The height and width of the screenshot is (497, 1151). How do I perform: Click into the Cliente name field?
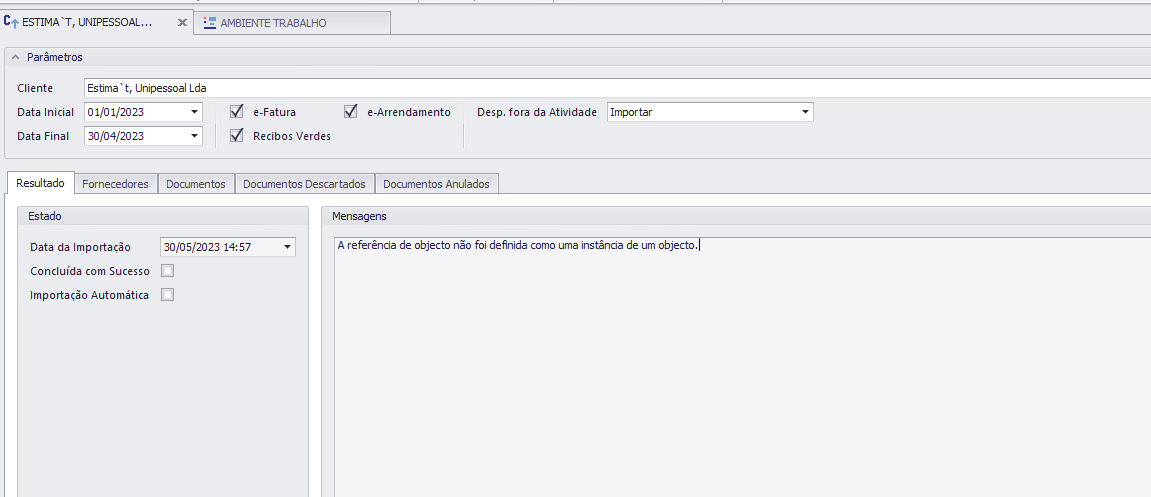600,88
